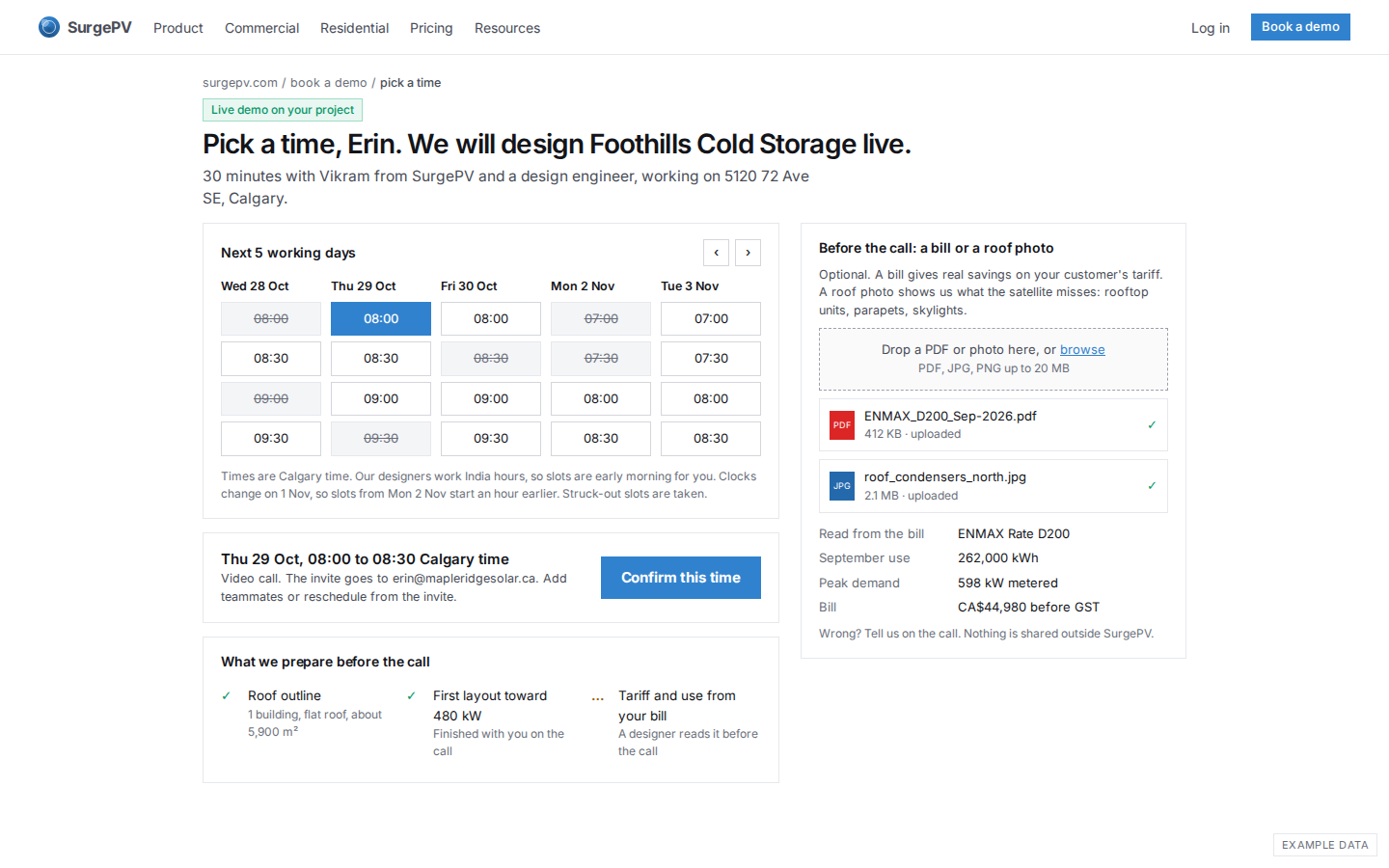Open the Residential nav item
Screen dimensions: 1389x868
pyautogui.click(x=355, y=28)
